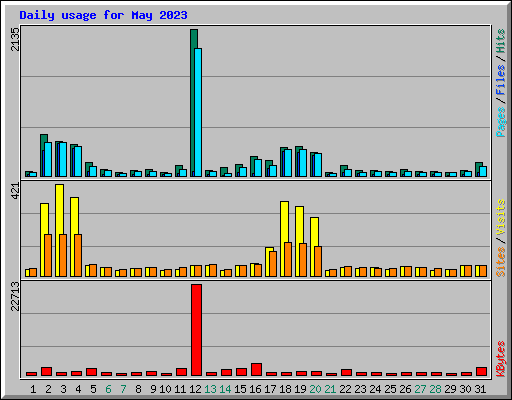This screenshot has height=400, width=512.
Task: Click the Sites legend label
Action: coord(500,262)
